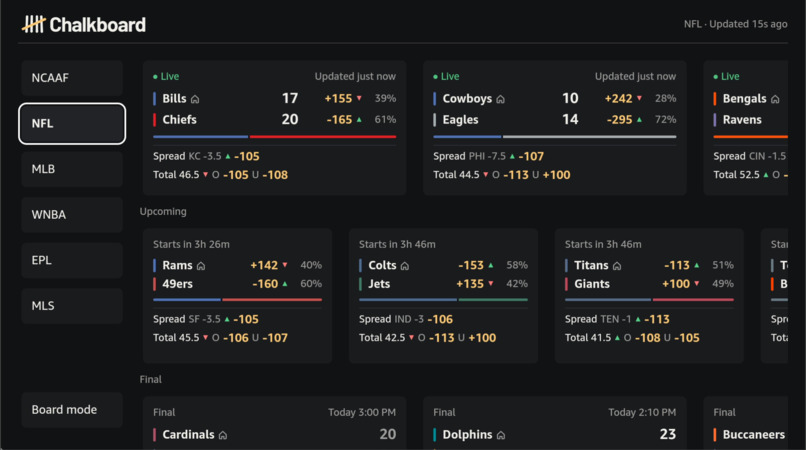Click the Jets team name
This screenshot has height=450, width=806.
379,284
